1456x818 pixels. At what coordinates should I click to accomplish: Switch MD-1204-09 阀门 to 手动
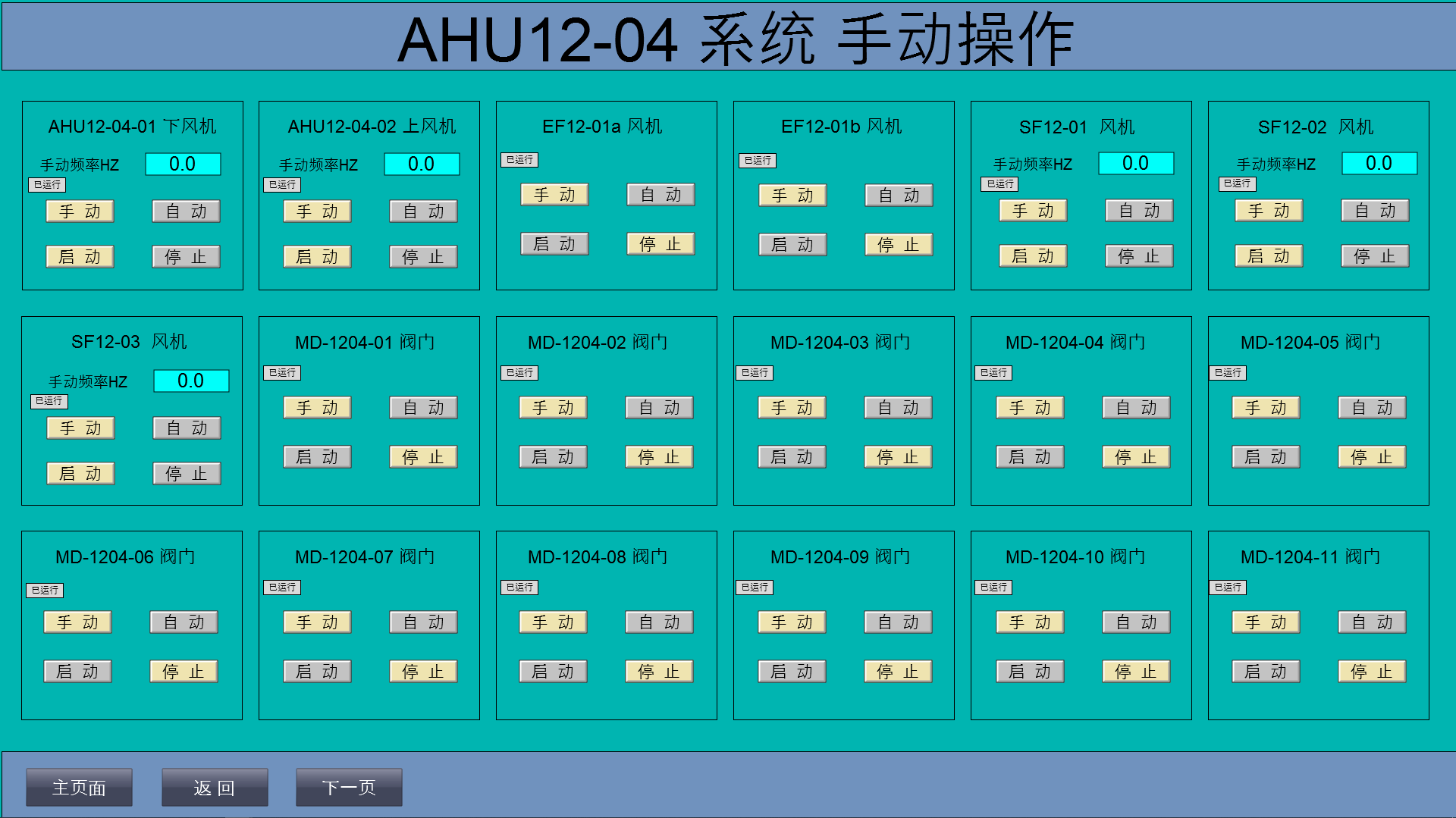pyautogui.click(x=791, y=622)
